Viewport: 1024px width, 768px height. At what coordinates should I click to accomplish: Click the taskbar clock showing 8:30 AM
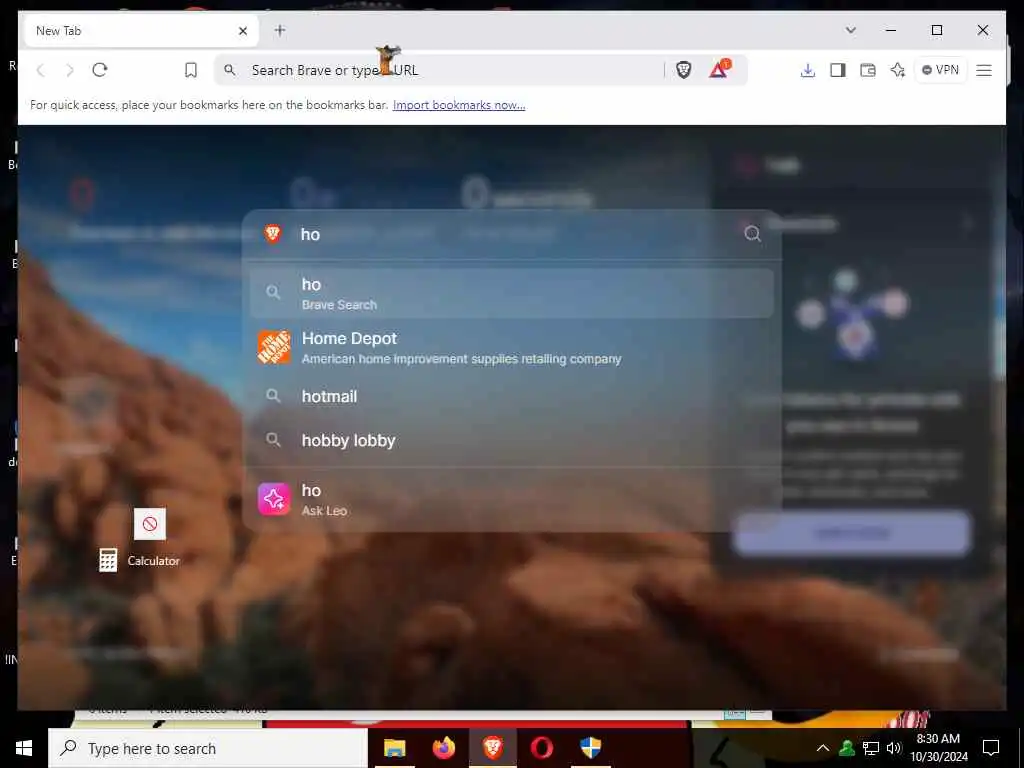(x=938, y=748)
